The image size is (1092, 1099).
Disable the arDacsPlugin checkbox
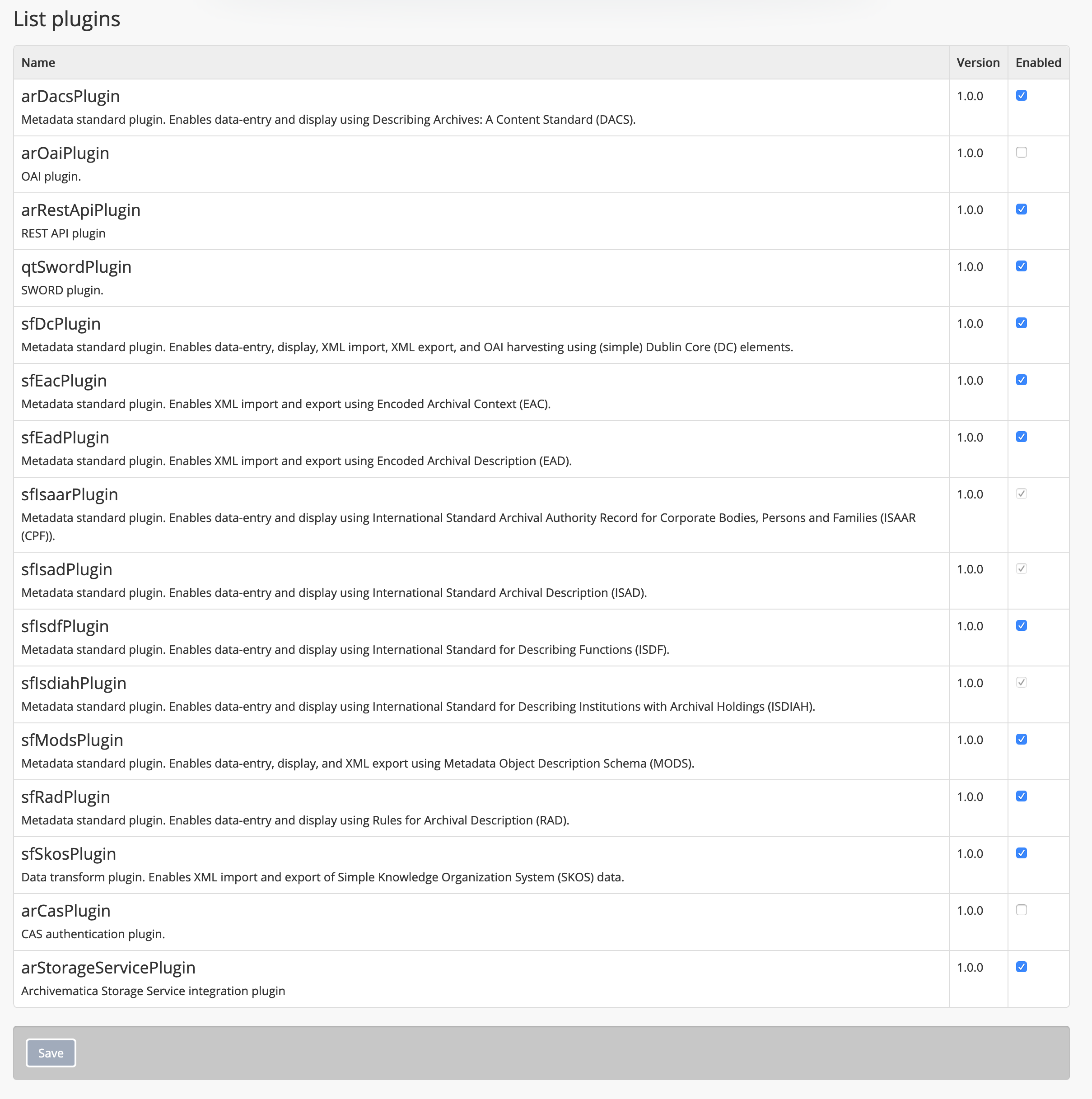point(1021,96)
